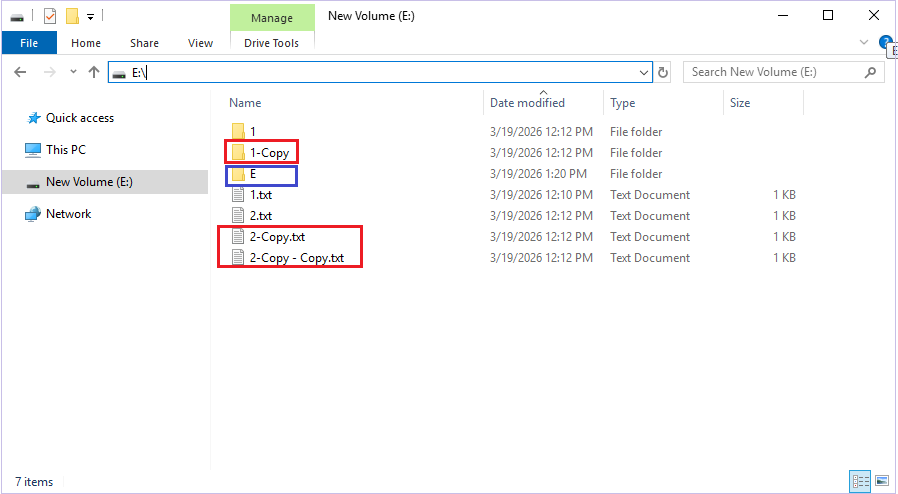Open the Home ribbon tab
This screenshot has height=494, width=898.
point(86,43)
